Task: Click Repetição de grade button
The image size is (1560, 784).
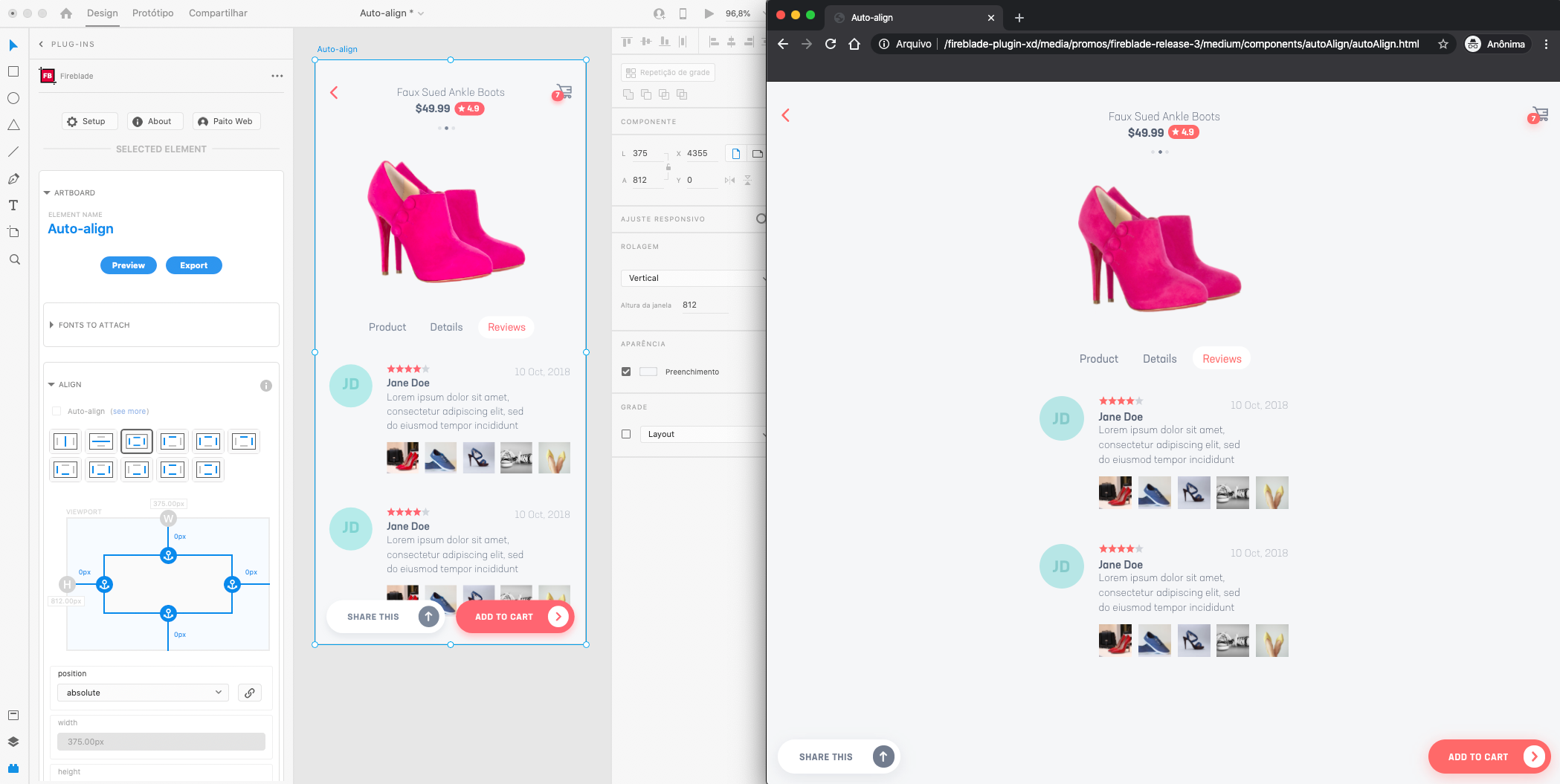Action: [668, 72]
